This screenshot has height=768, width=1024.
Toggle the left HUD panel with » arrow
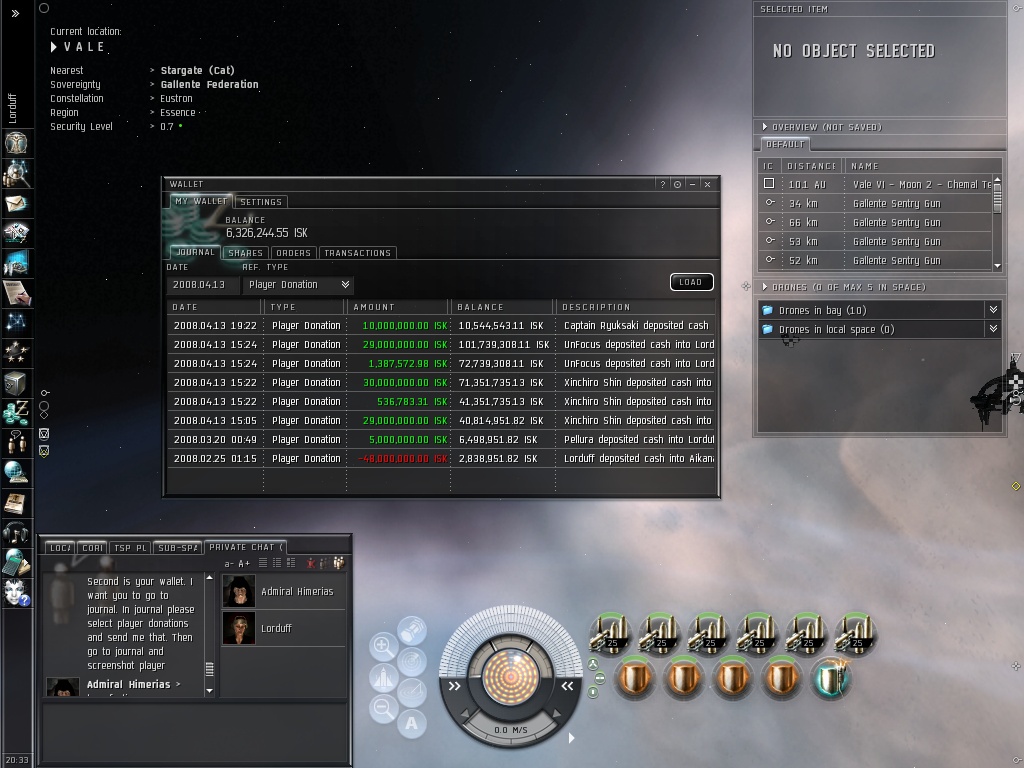click(x=455, y=686)
